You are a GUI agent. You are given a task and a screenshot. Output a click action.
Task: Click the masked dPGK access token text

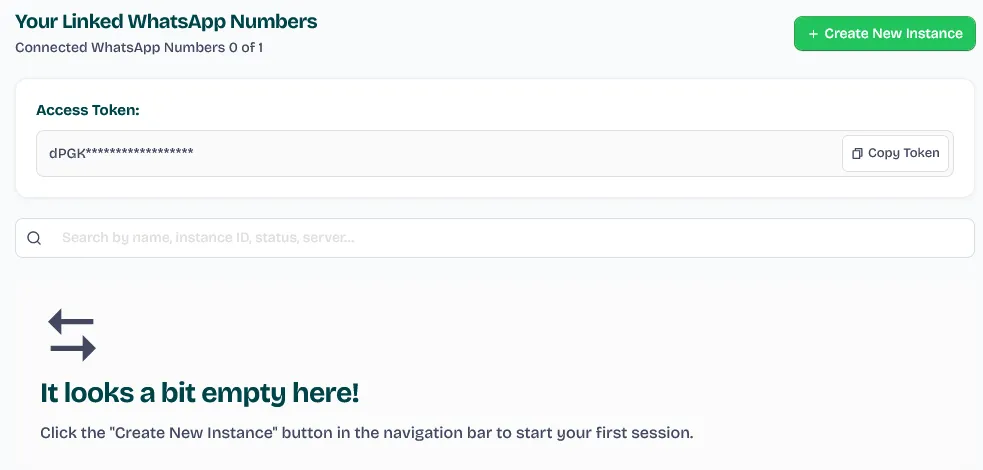coord(120,152)
